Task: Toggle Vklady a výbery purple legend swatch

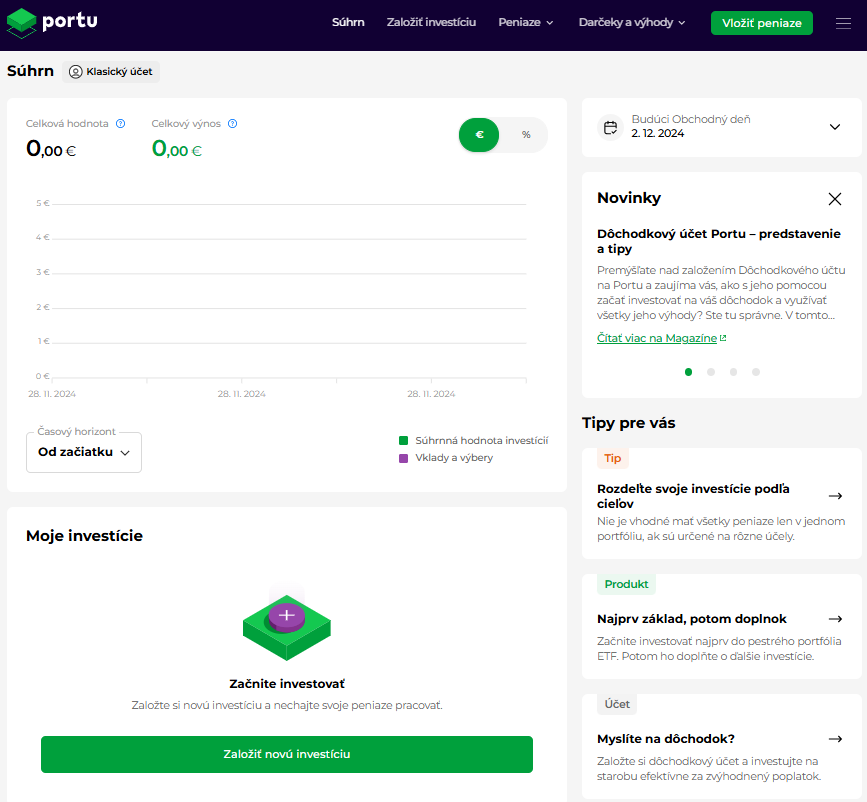Action: click(404, 458)
